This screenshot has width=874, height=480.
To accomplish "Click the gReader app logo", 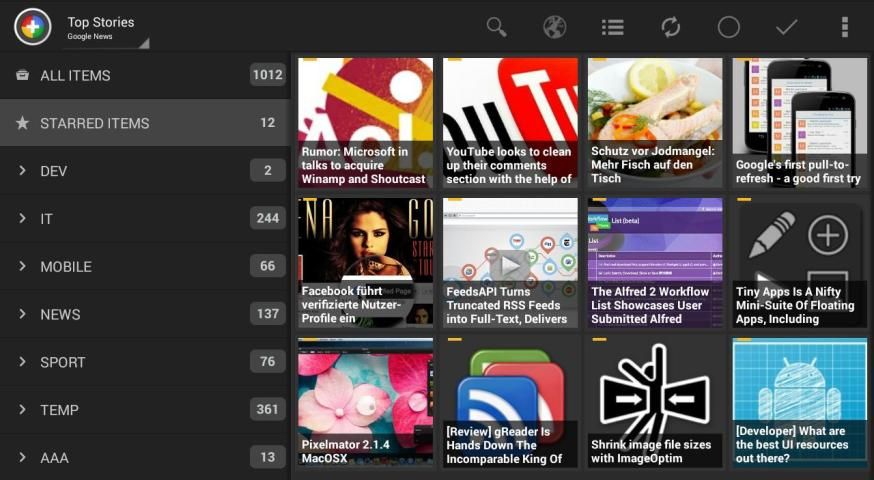I will pyautogui.click(x=33, y=27).
